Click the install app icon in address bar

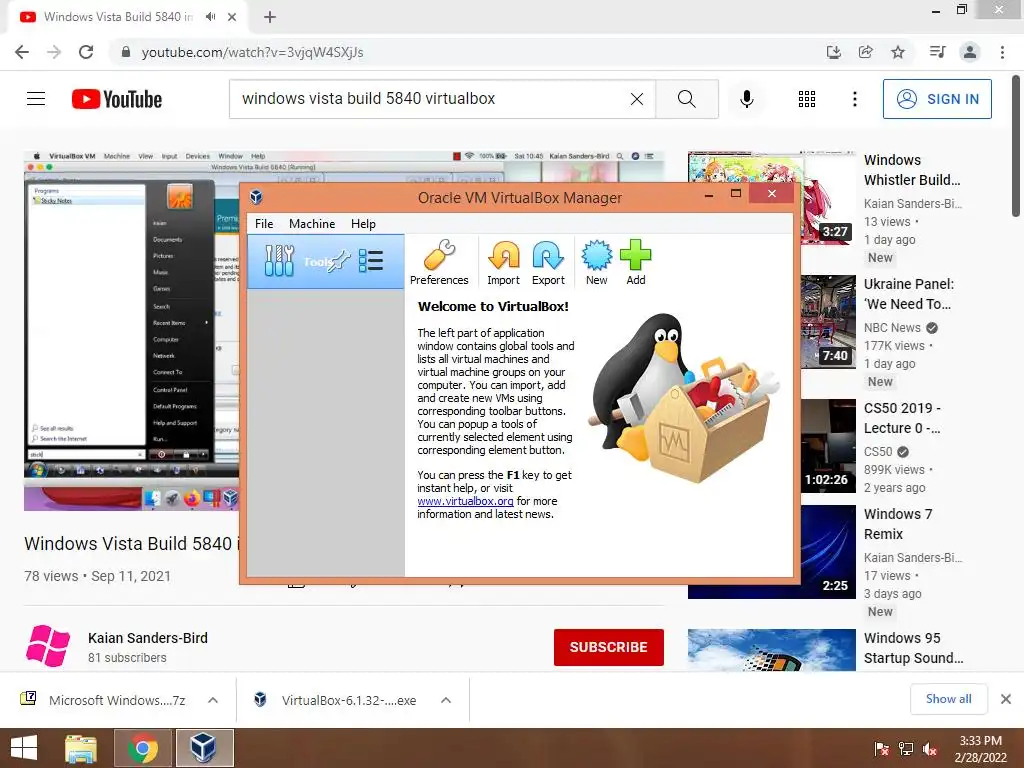click(x=833, y=52)
